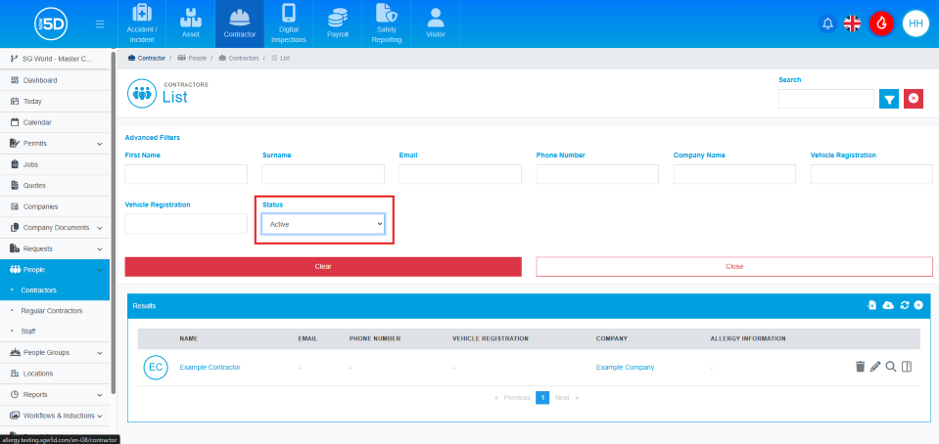This screenshot has height=444, width=939.
Task: Open Today in sidebar
Action: 55,101
